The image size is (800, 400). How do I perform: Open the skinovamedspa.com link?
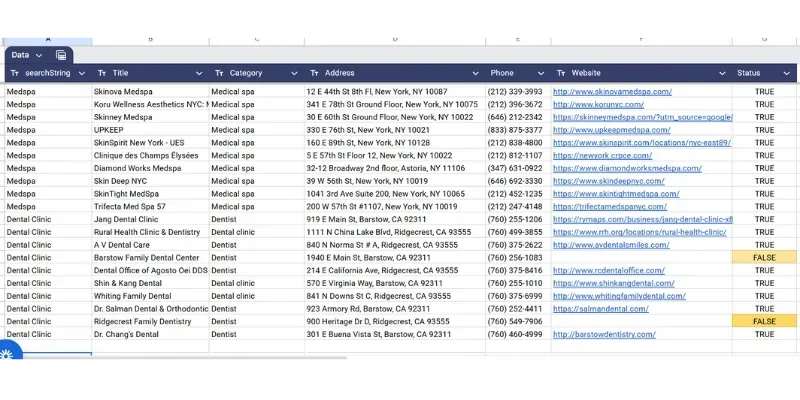tap(612, 92)
